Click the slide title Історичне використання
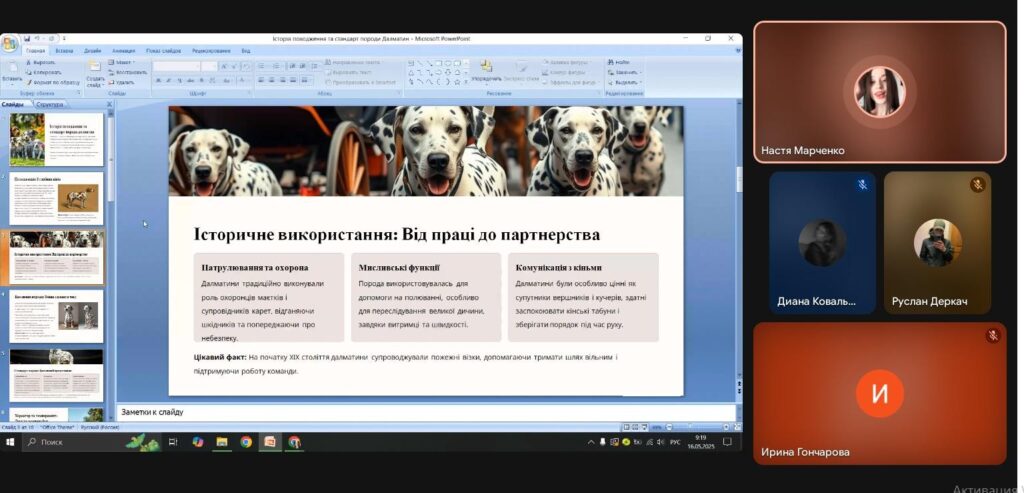The width and height of the screenshot is (1024, 493). (396, 234)
